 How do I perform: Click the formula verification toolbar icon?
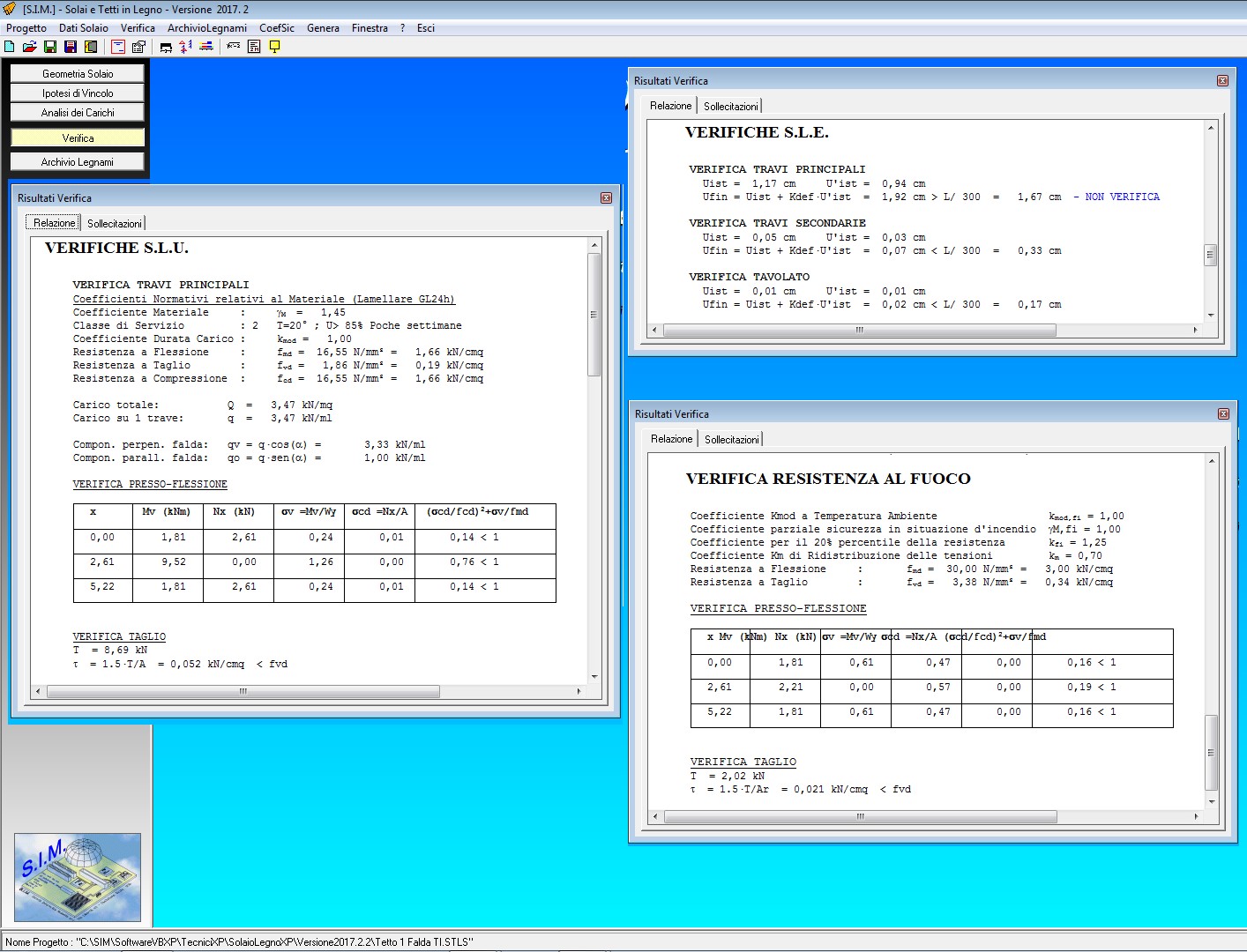[233, 46]
